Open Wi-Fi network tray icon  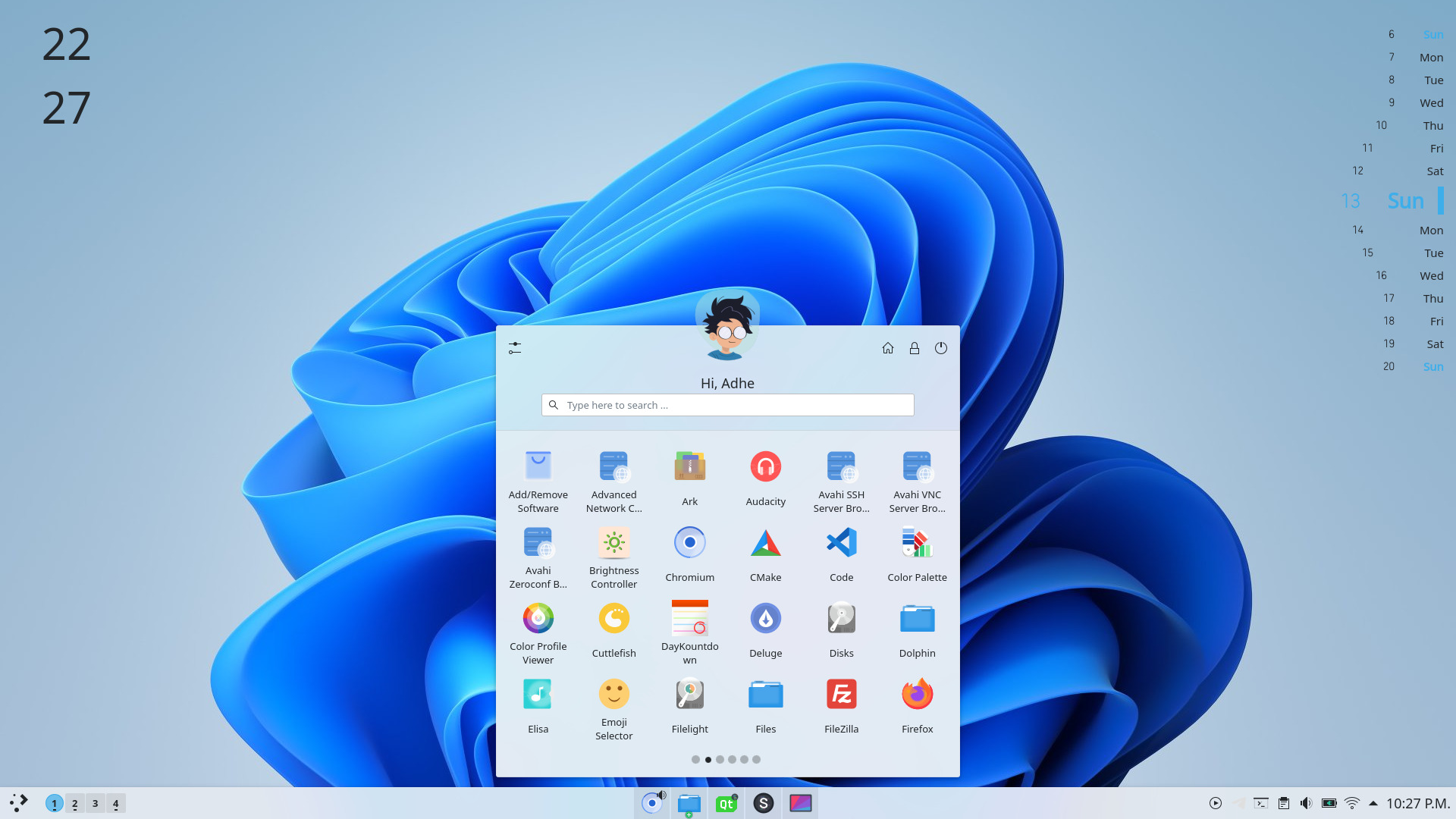[x=1351, y=803]
